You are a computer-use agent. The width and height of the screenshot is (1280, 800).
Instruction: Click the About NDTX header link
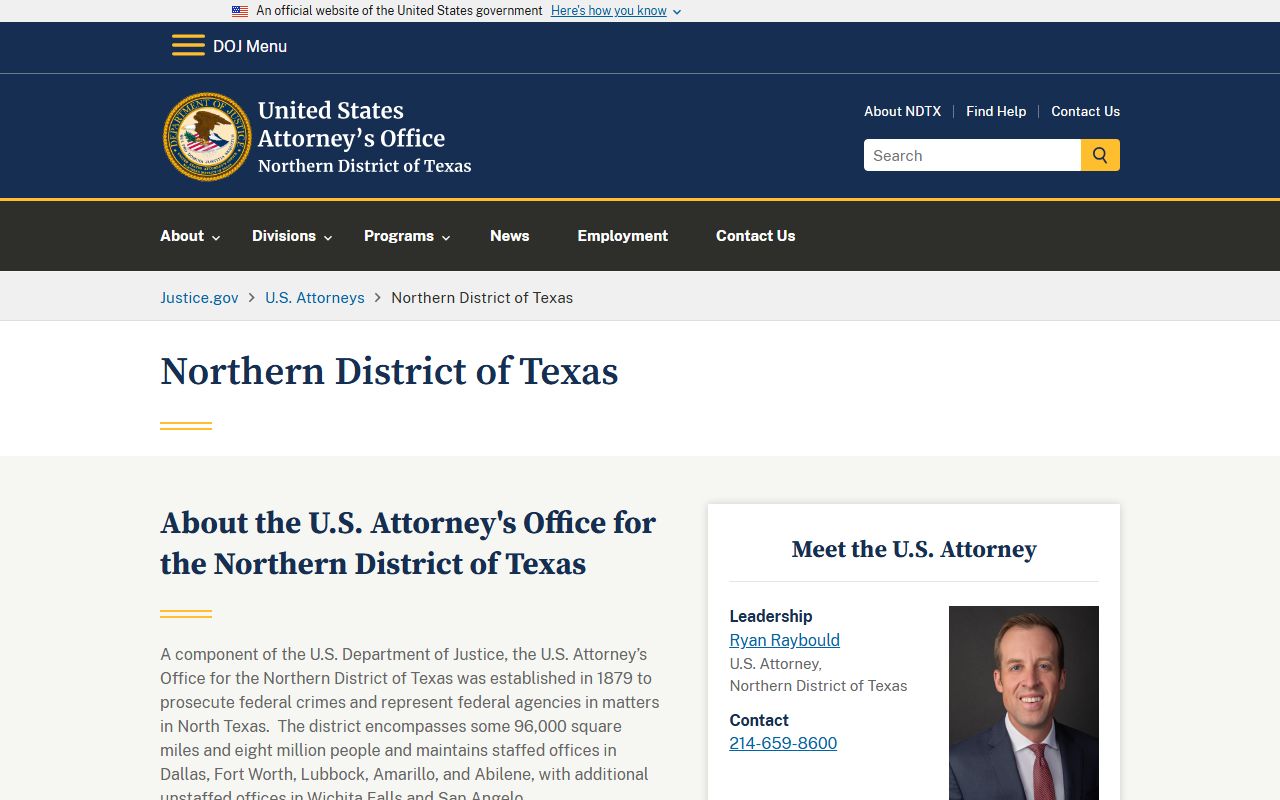902,111
